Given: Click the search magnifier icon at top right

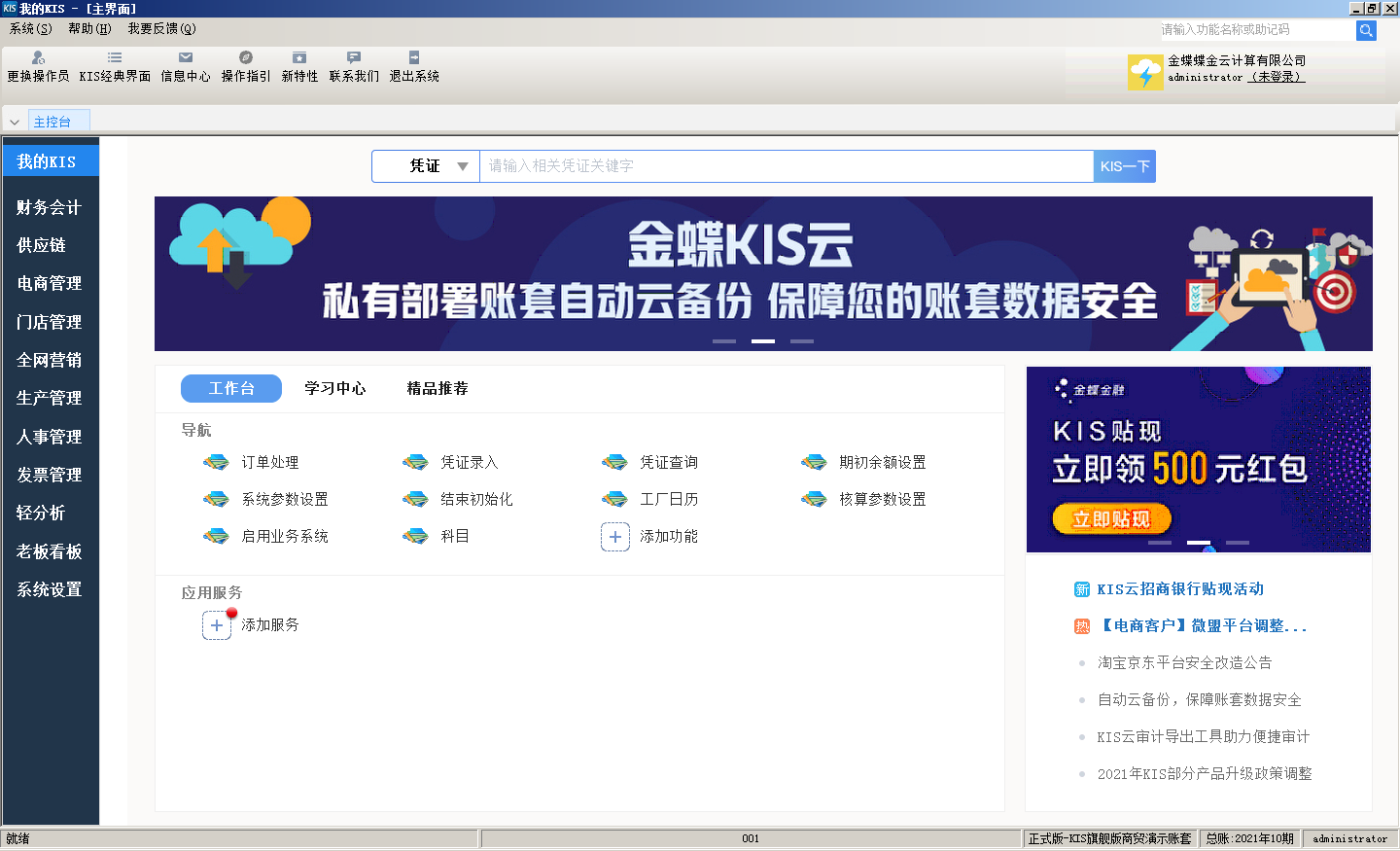Looking at the screenshot, I should click(1366, 30).
